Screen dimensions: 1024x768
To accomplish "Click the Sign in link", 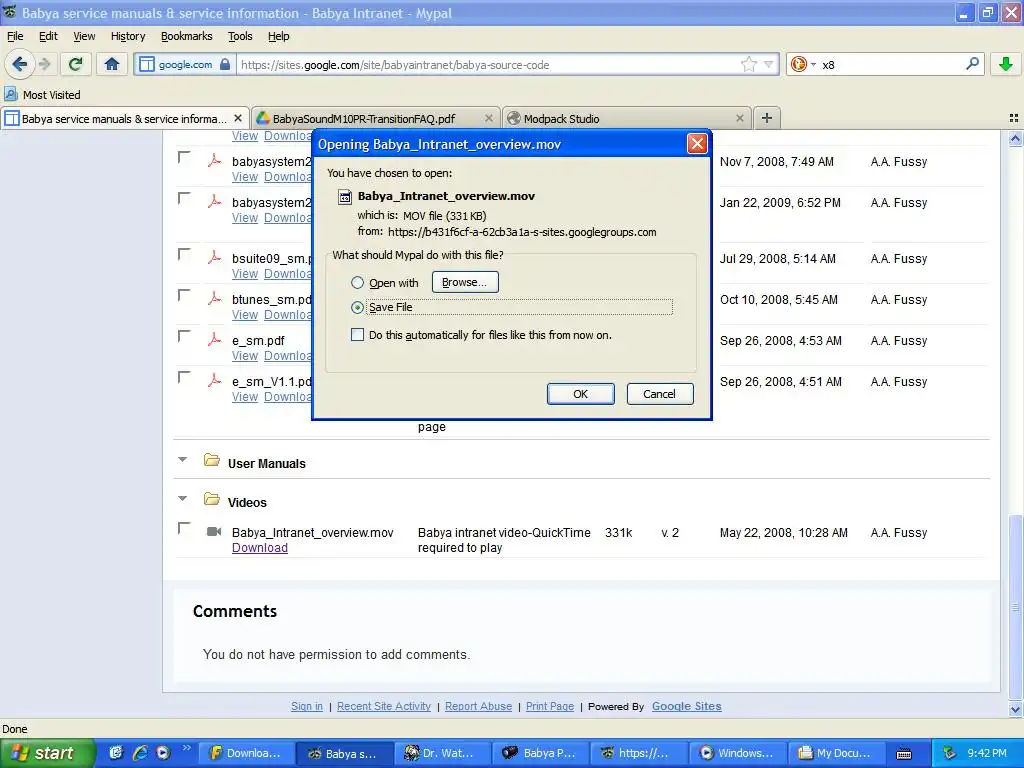I will tap(307, 706).
